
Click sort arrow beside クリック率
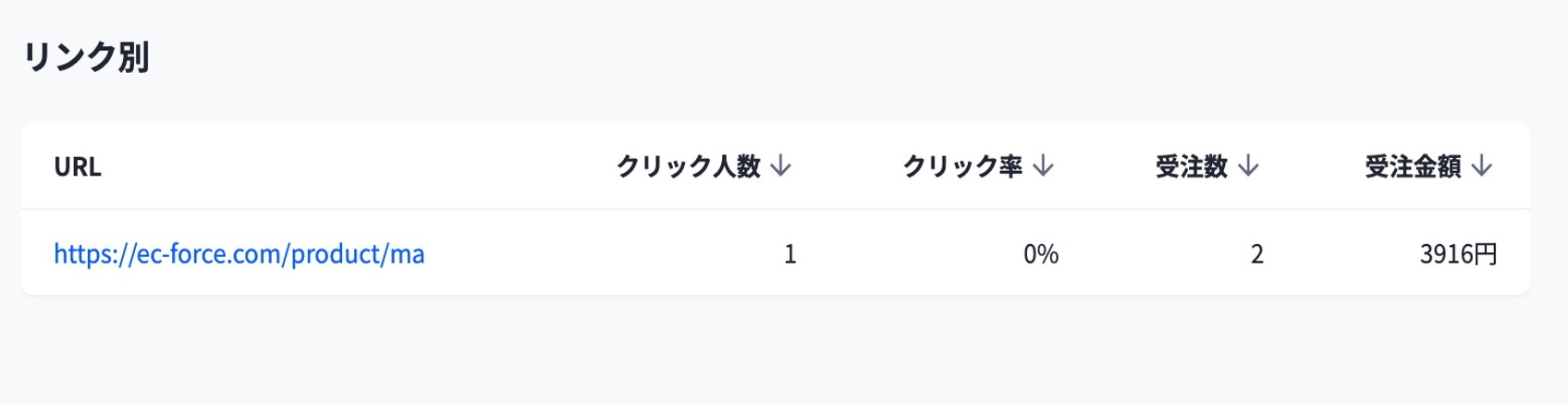1044,166
